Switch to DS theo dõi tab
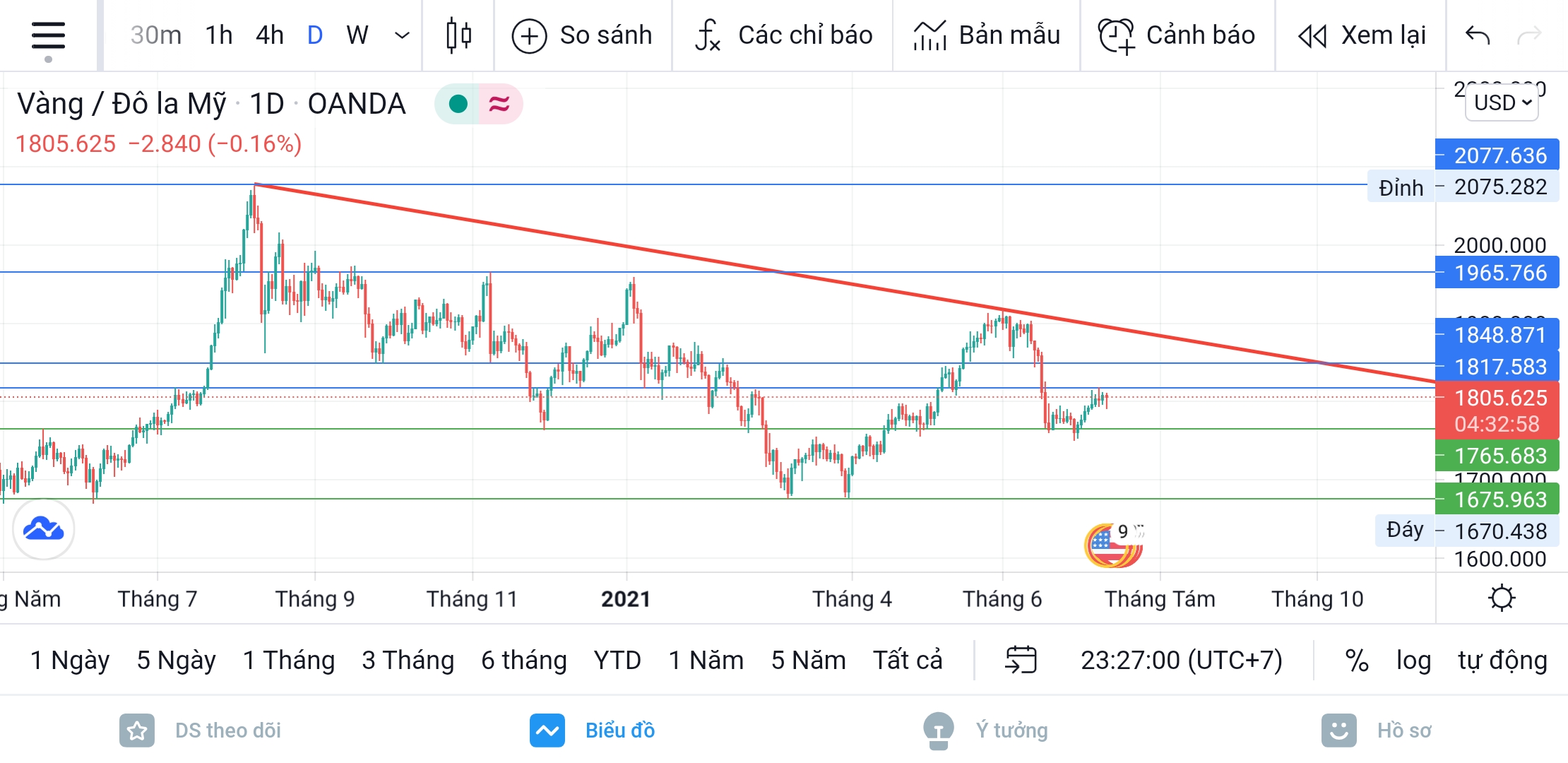 click(x=201, y=730)
